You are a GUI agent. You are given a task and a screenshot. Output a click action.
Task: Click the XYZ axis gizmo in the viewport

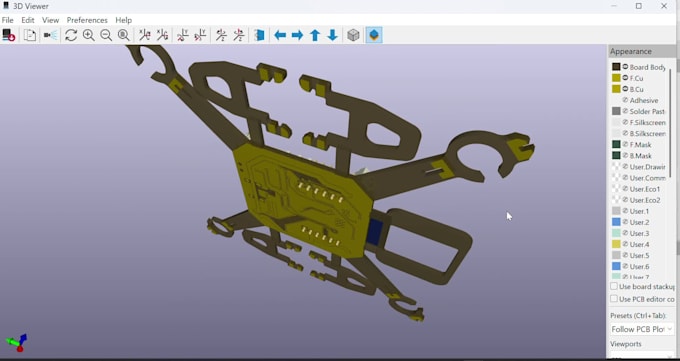(x=16, y=342)
